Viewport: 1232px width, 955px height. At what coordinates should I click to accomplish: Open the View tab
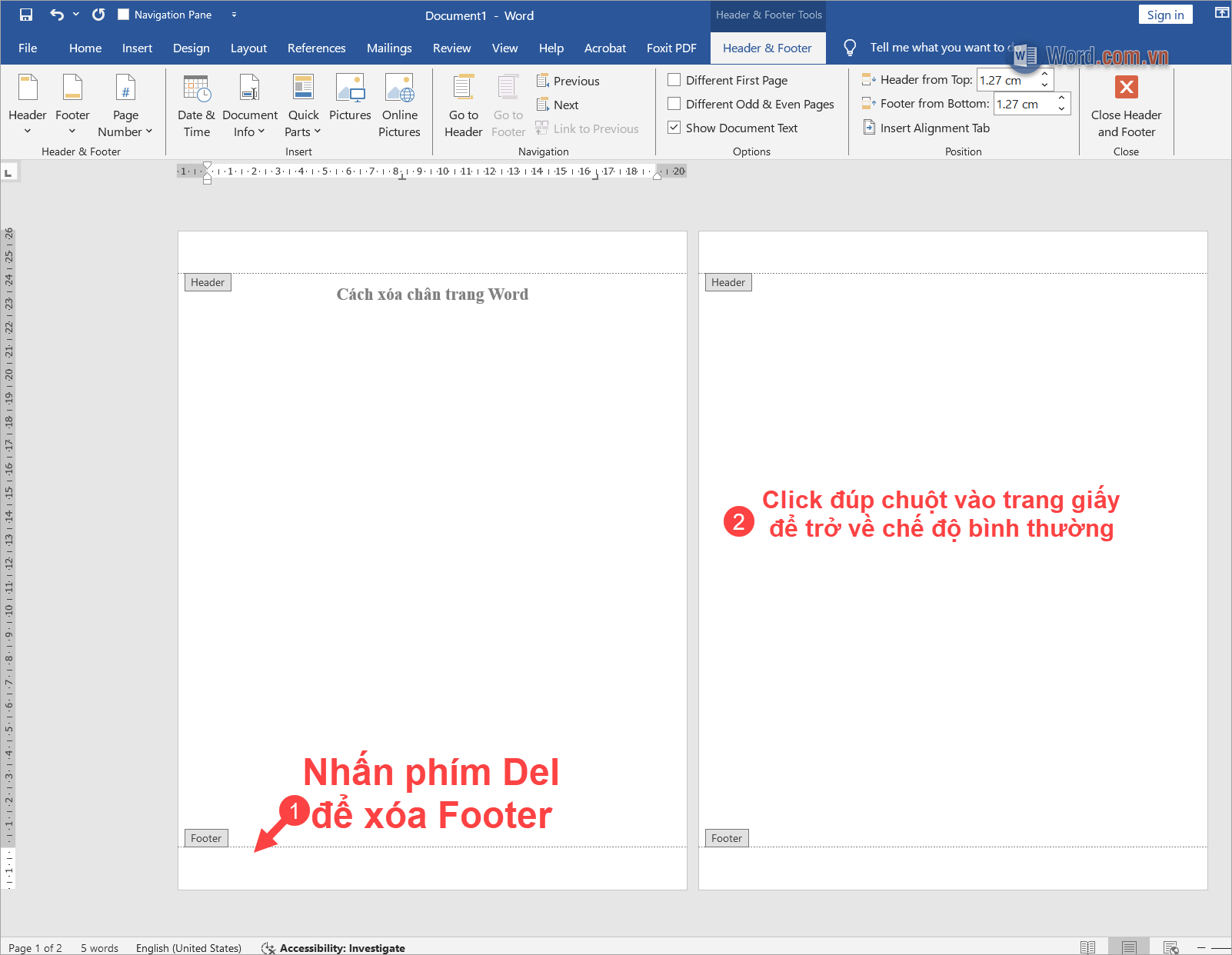click(504, 48)
